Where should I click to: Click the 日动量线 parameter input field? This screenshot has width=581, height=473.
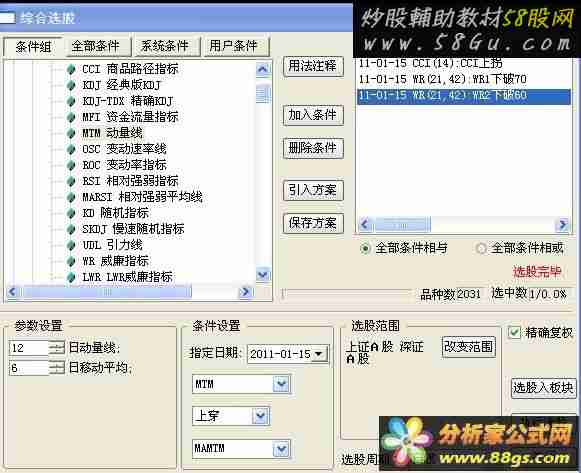click(29, 348)
